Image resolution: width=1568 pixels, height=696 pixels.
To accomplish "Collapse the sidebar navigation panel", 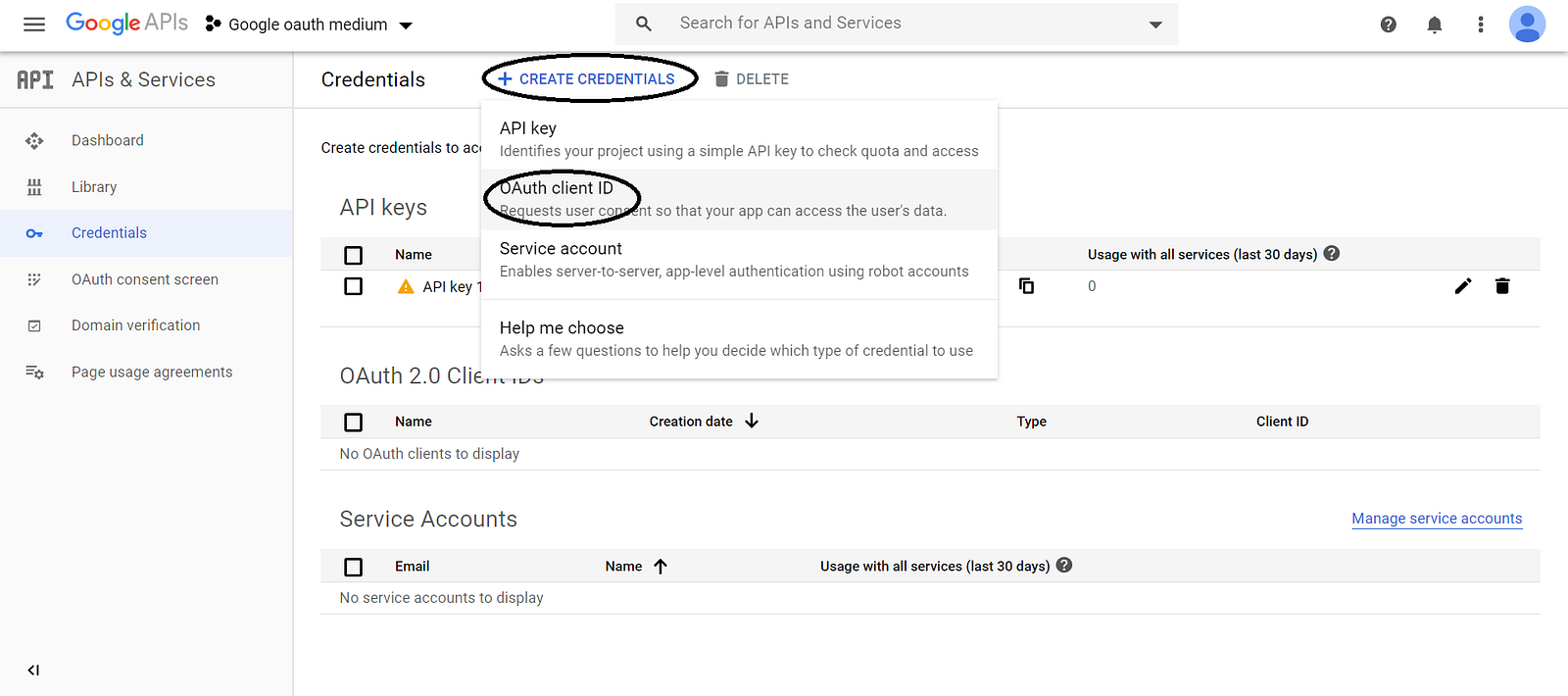I will [33, 671].
